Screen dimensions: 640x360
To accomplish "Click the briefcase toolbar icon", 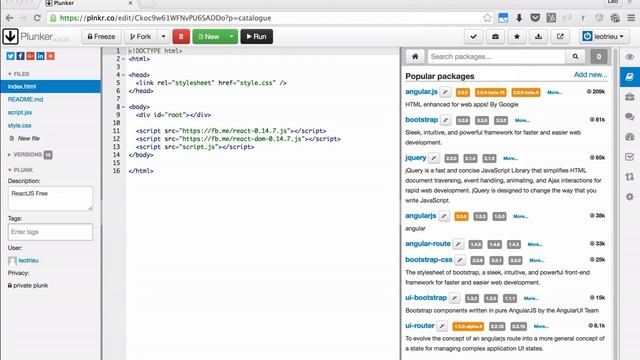I will click(495, 36).
